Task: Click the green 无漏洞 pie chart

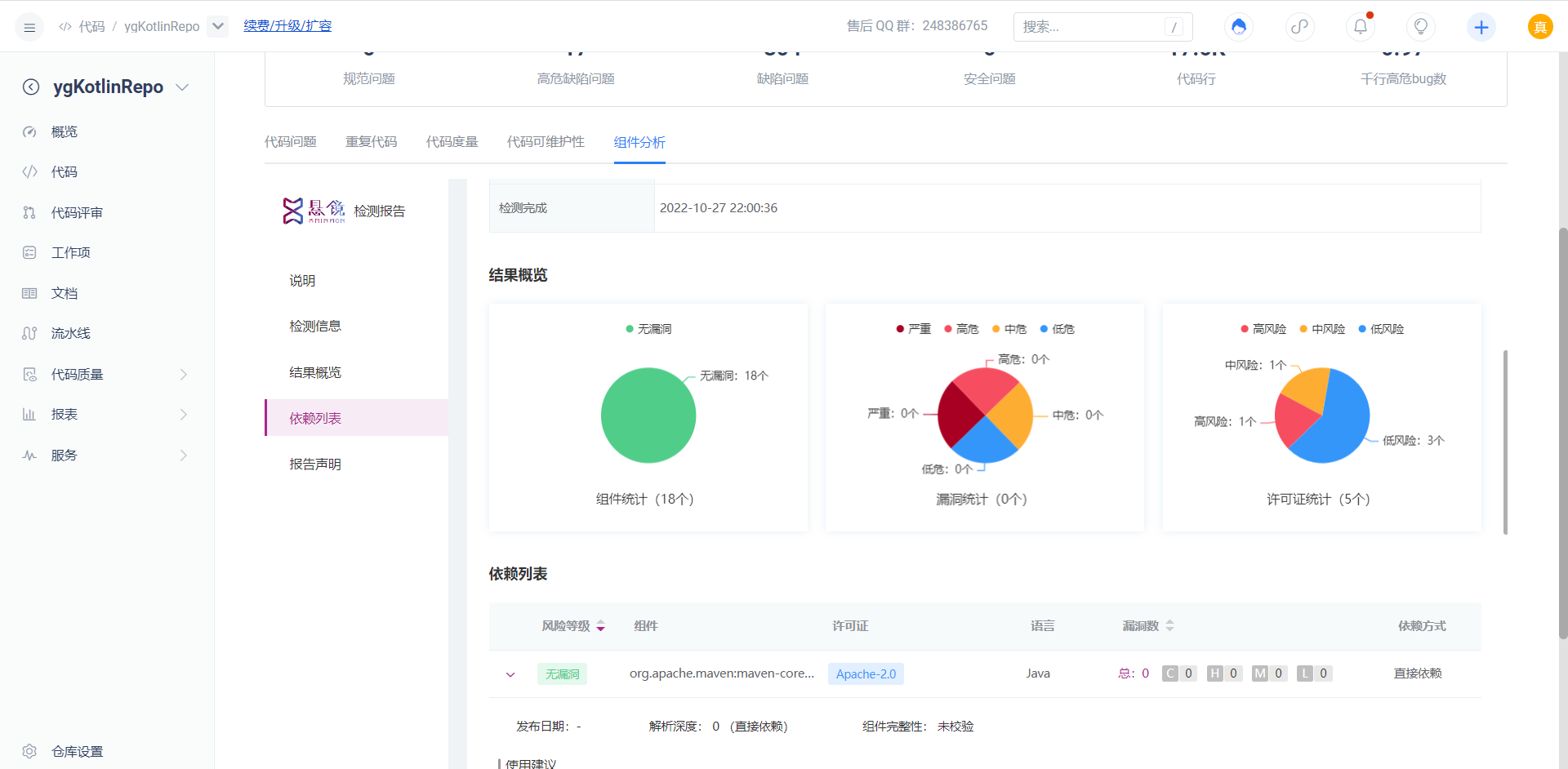Action: 648,415
